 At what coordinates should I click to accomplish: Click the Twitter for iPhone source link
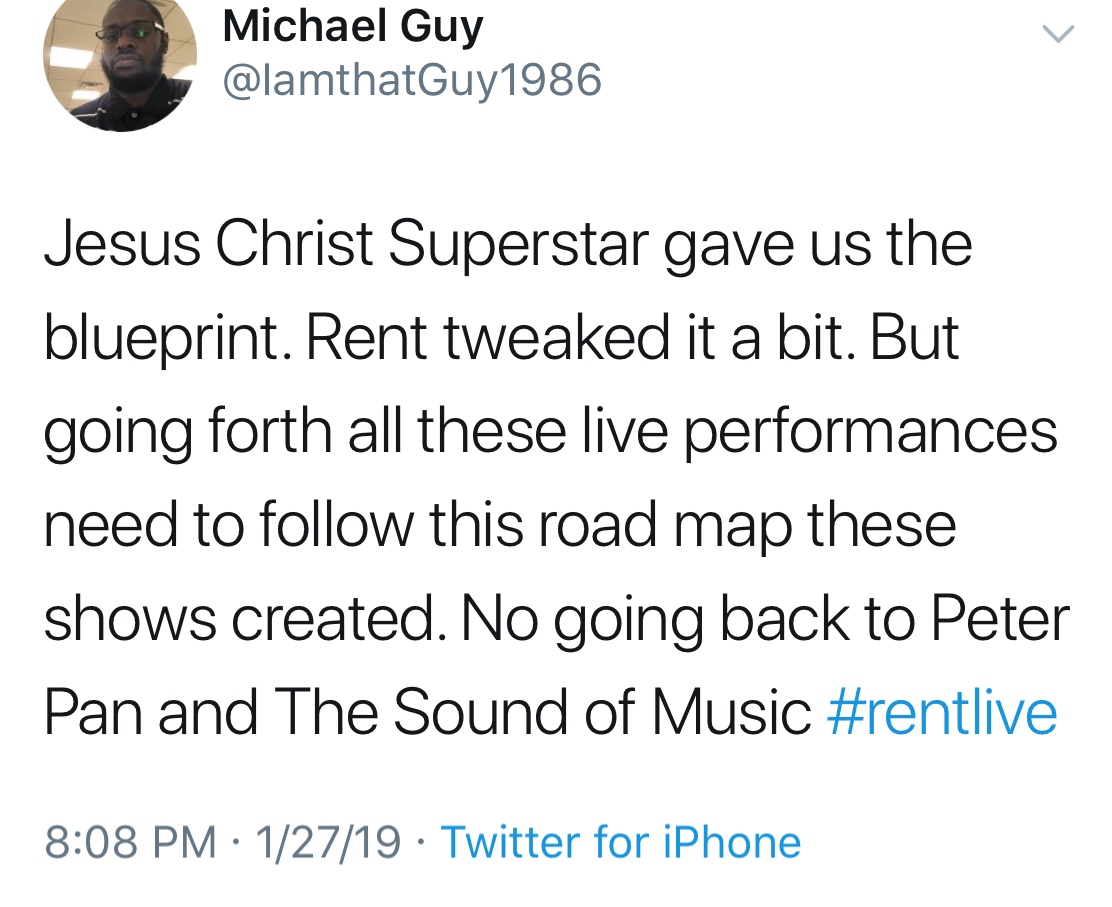click(x=620, y=842)
